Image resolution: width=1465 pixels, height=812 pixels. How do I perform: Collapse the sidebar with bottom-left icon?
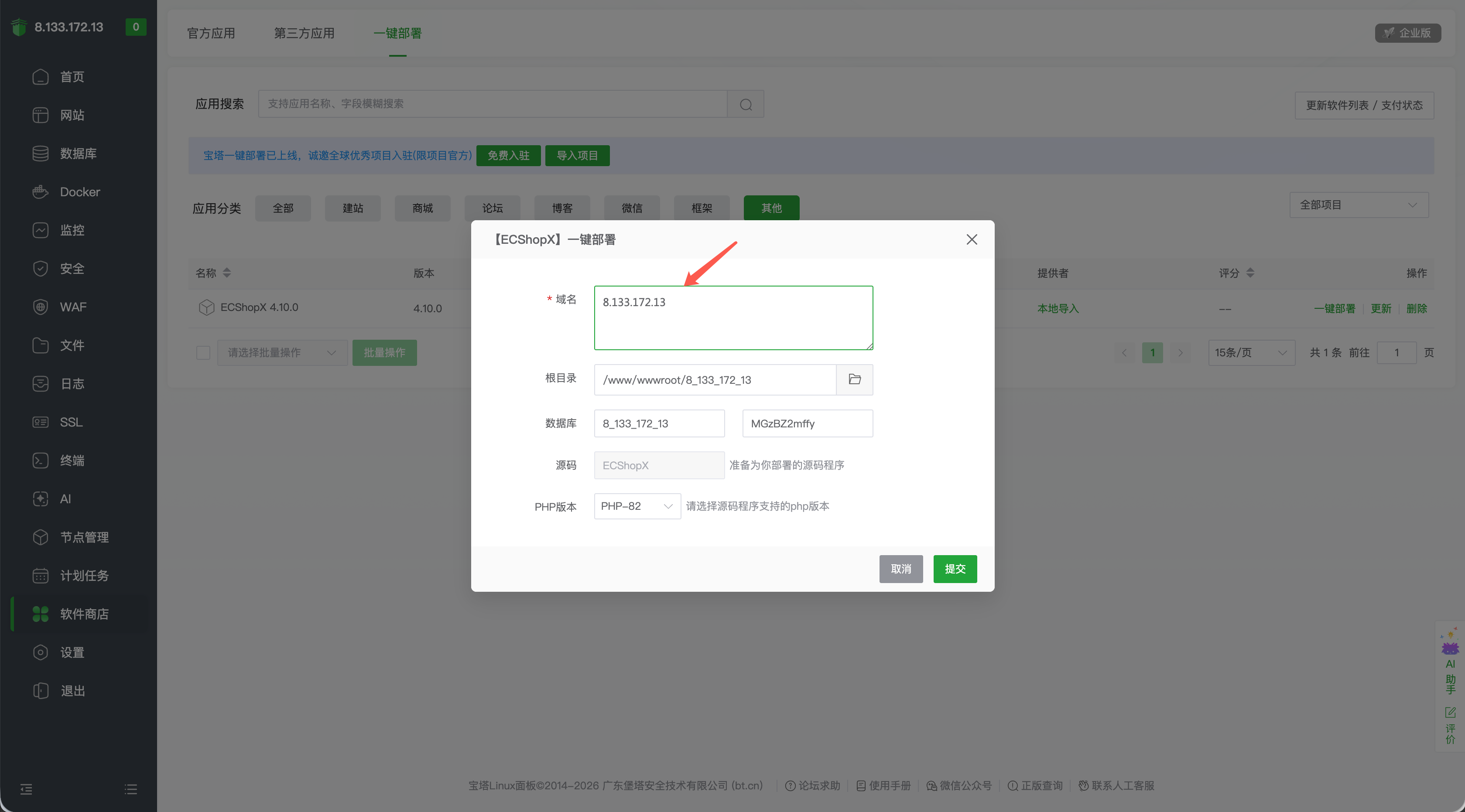pyautogui.click(x=26, y=789)
